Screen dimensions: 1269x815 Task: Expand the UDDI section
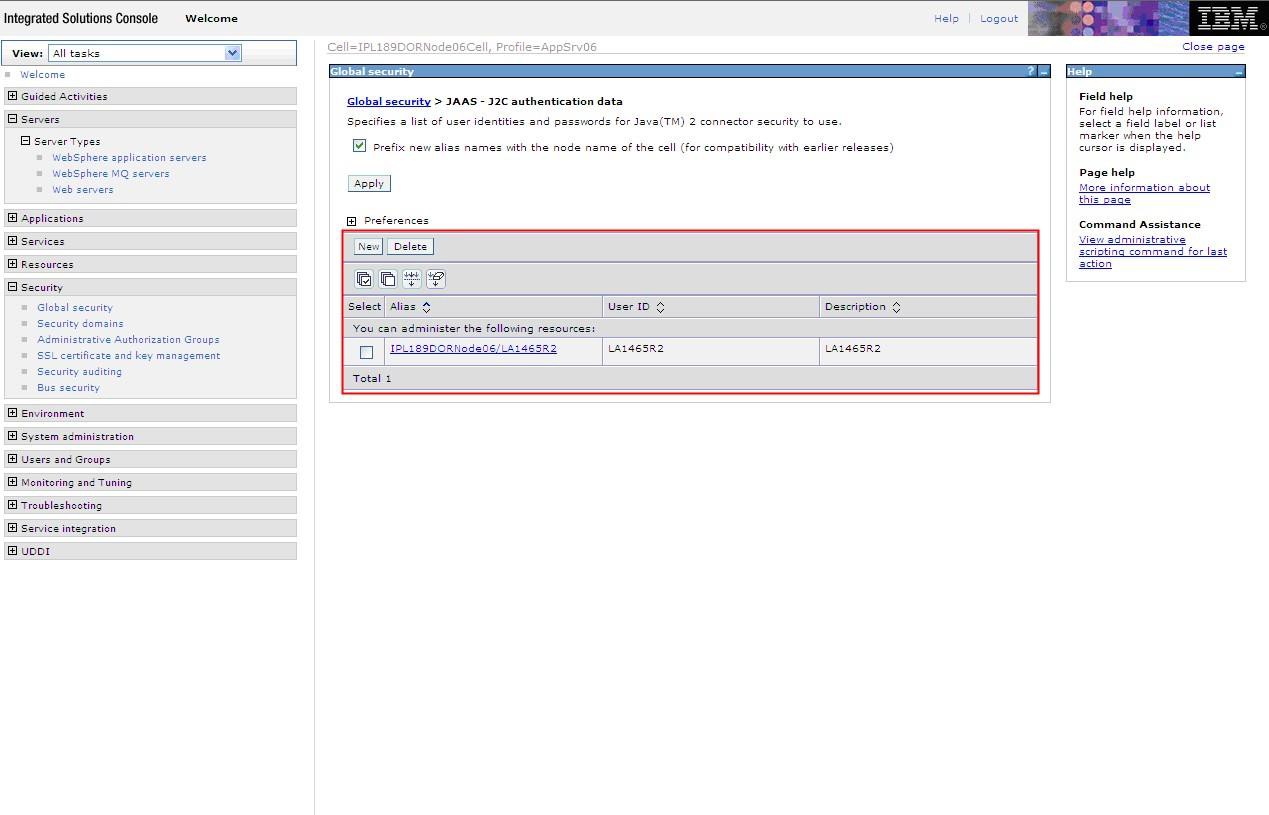pos(12,551)
